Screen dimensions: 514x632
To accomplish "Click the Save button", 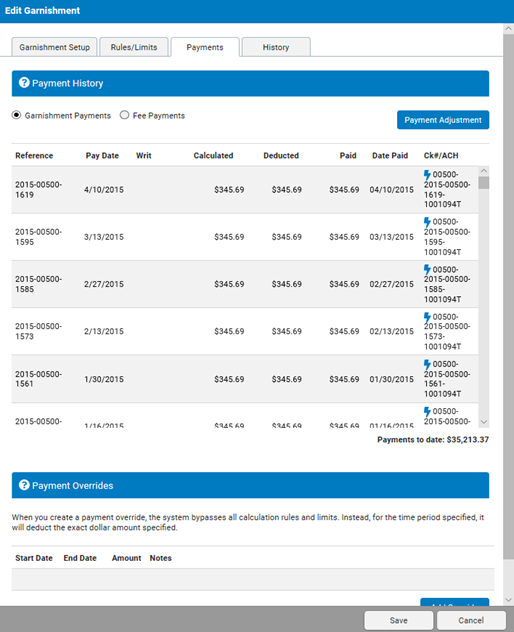I will pyautogui.click(x=399, y=620).
